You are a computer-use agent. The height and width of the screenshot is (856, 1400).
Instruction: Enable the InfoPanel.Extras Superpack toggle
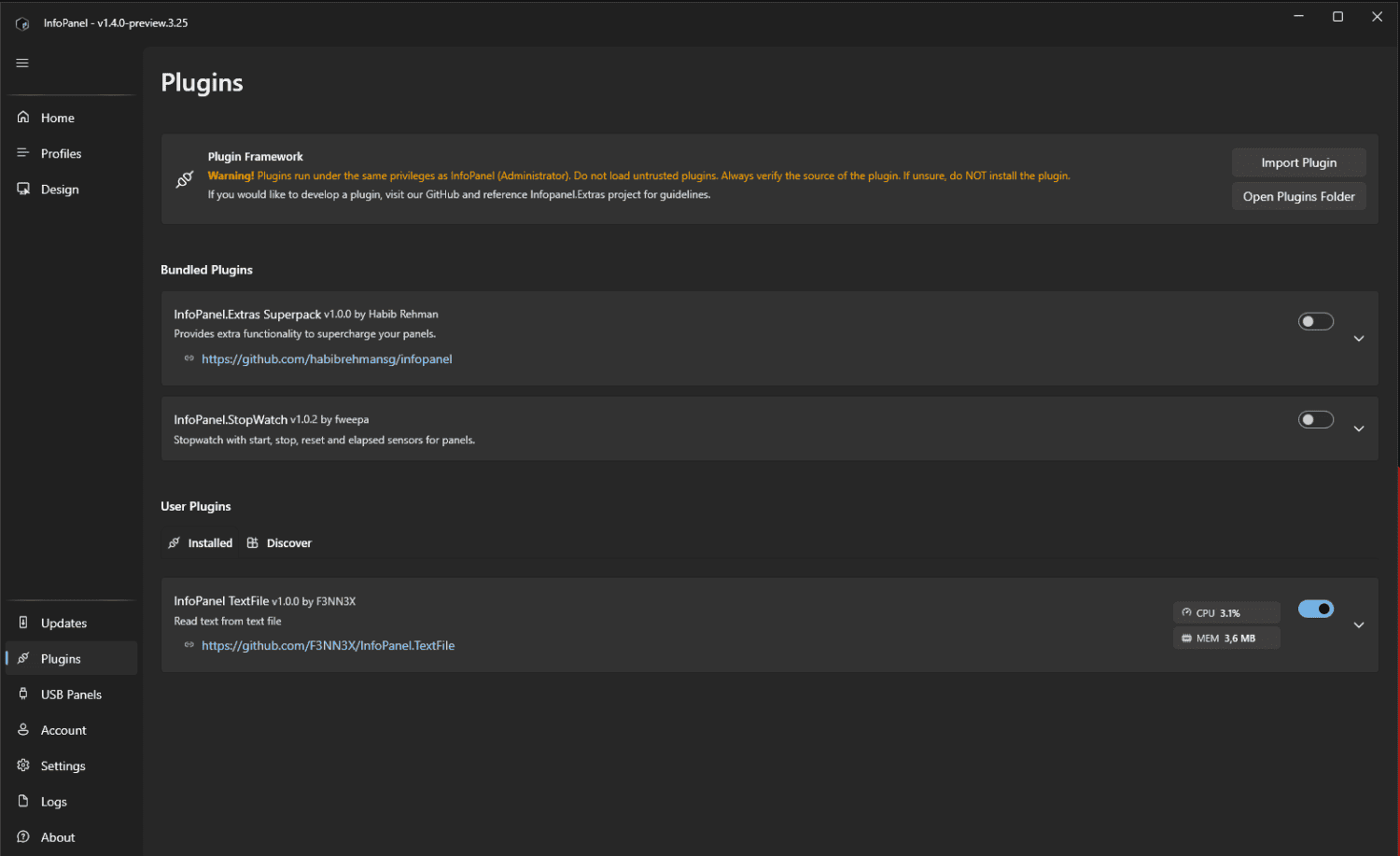(x=1316, y=321)
